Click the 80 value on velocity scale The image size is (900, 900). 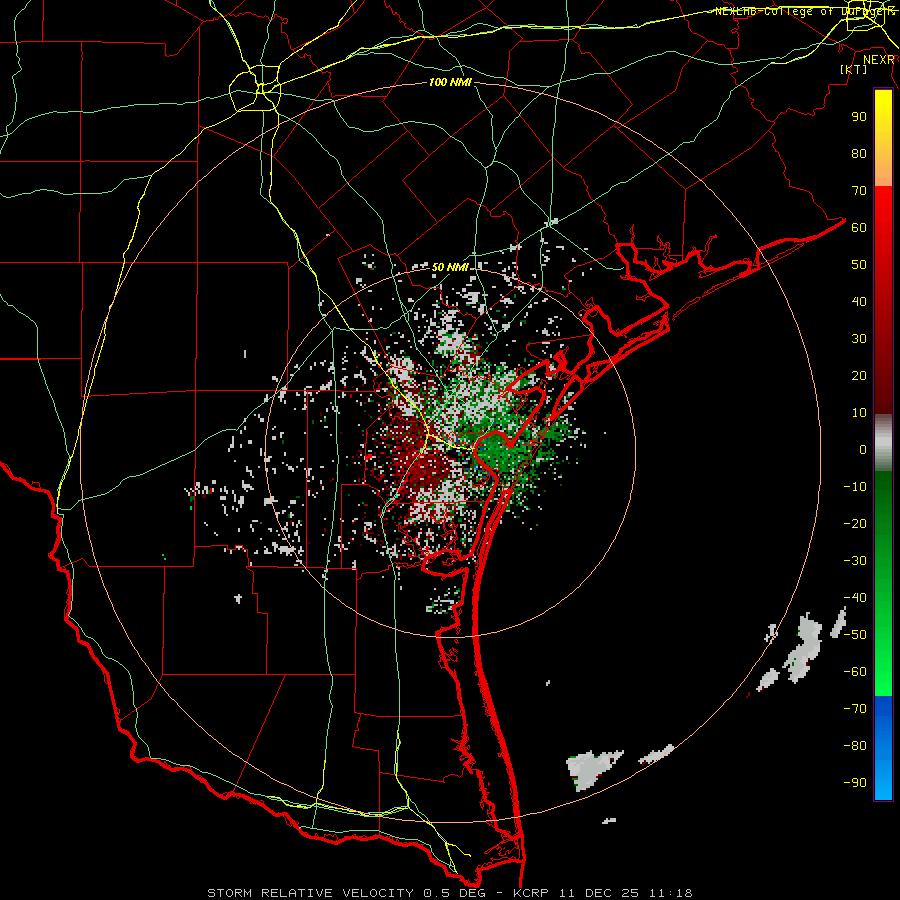click(x=859, y=153)
